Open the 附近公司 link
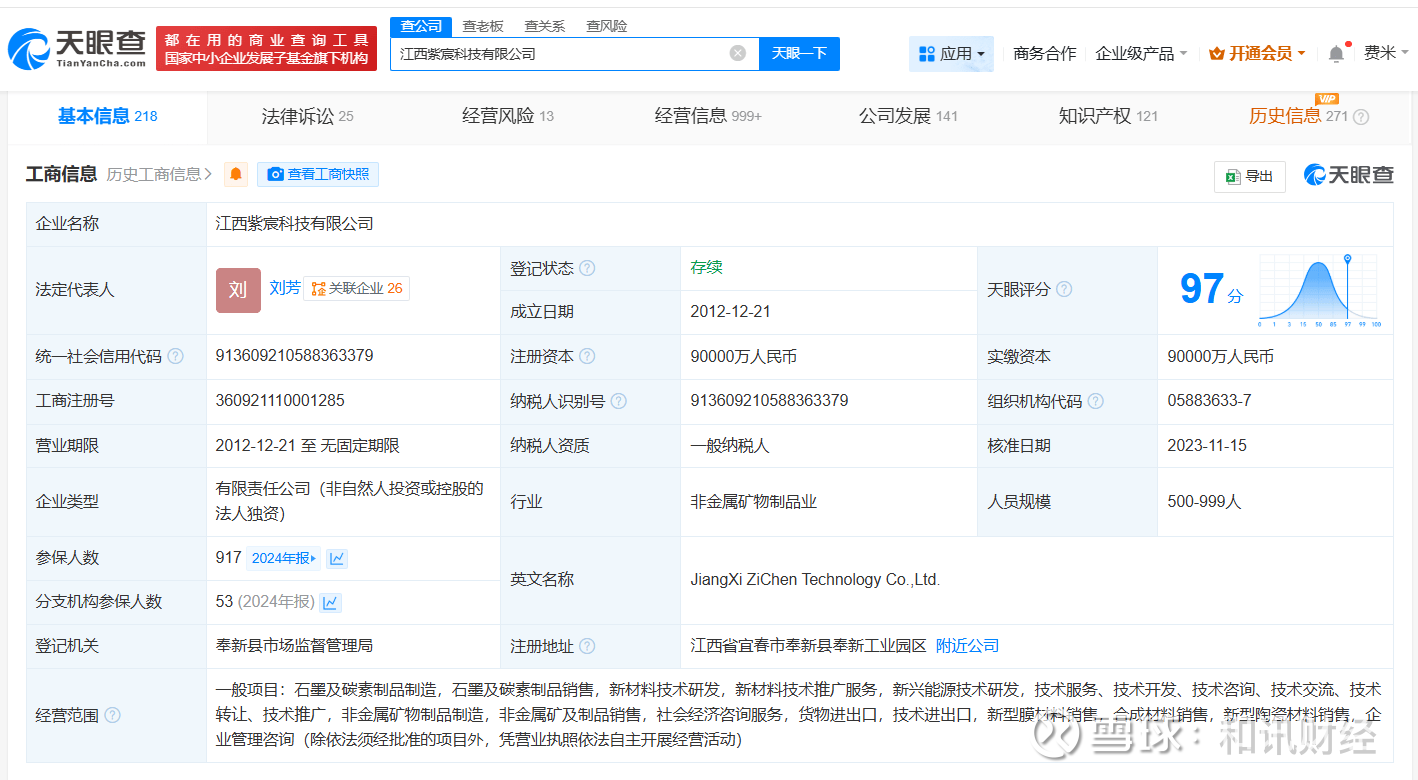The height and width of the screenshot is (780, 1418). pos(967,646)
